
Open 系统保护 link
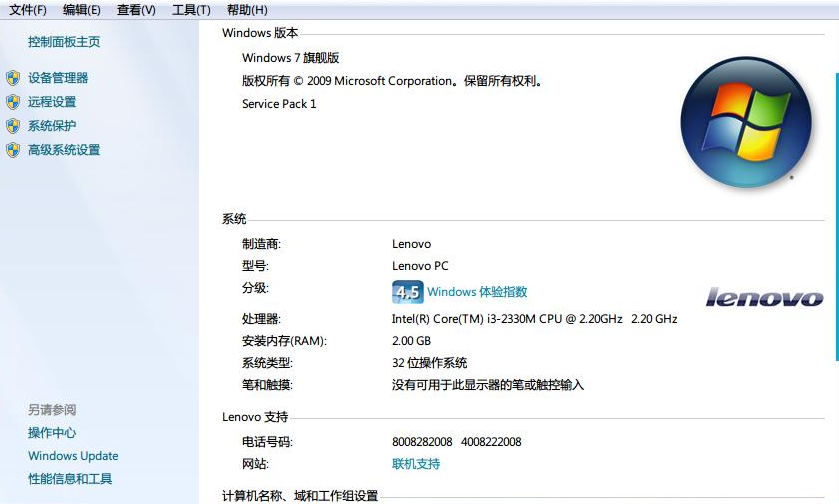[x=52, y=126]
